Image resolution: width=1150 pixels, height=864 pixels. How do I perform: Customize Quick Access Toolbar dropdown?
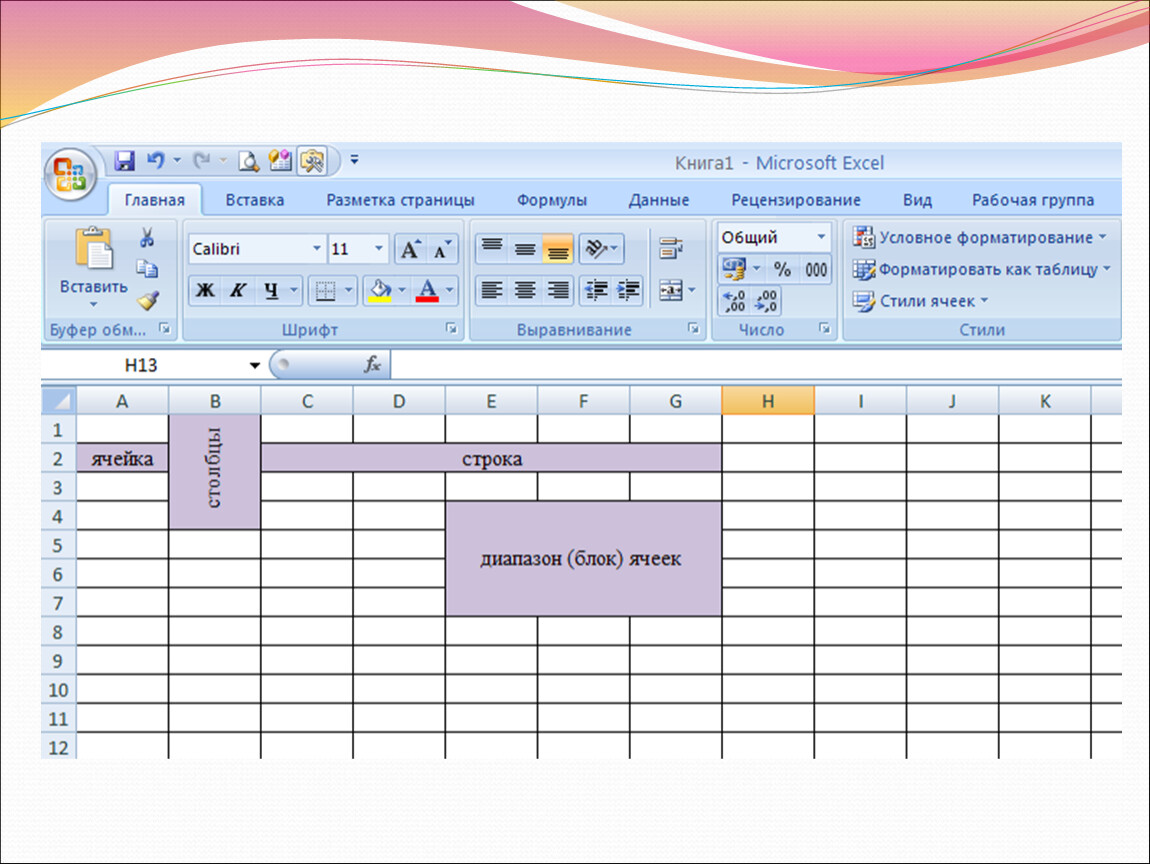pos(355,159)
